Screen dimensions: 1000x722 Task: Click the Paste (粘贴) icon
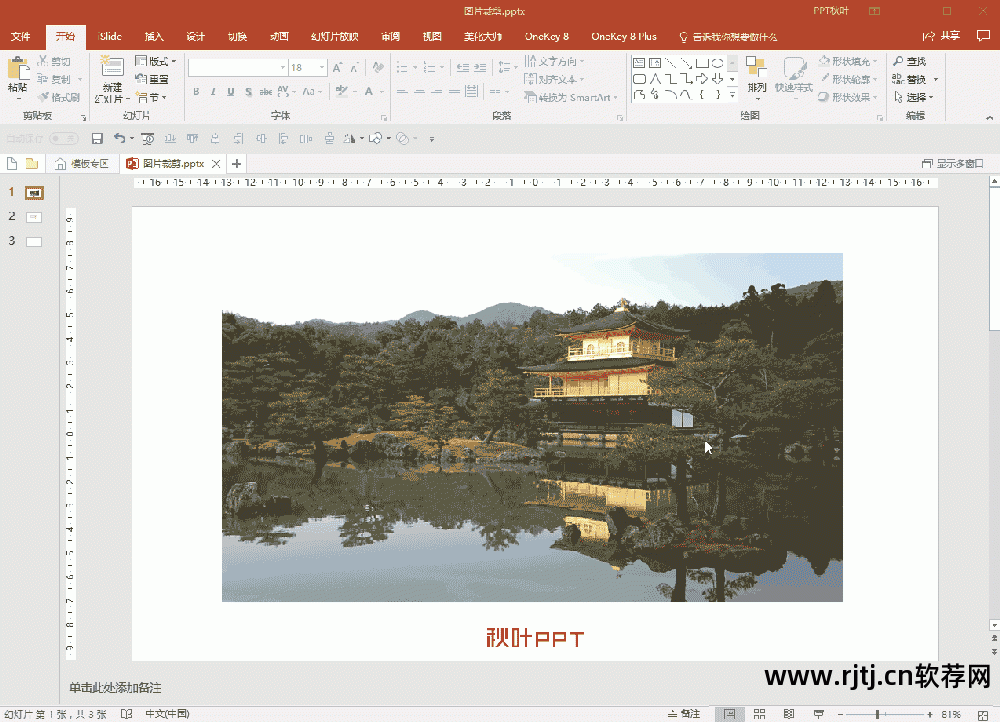(17, 70)
